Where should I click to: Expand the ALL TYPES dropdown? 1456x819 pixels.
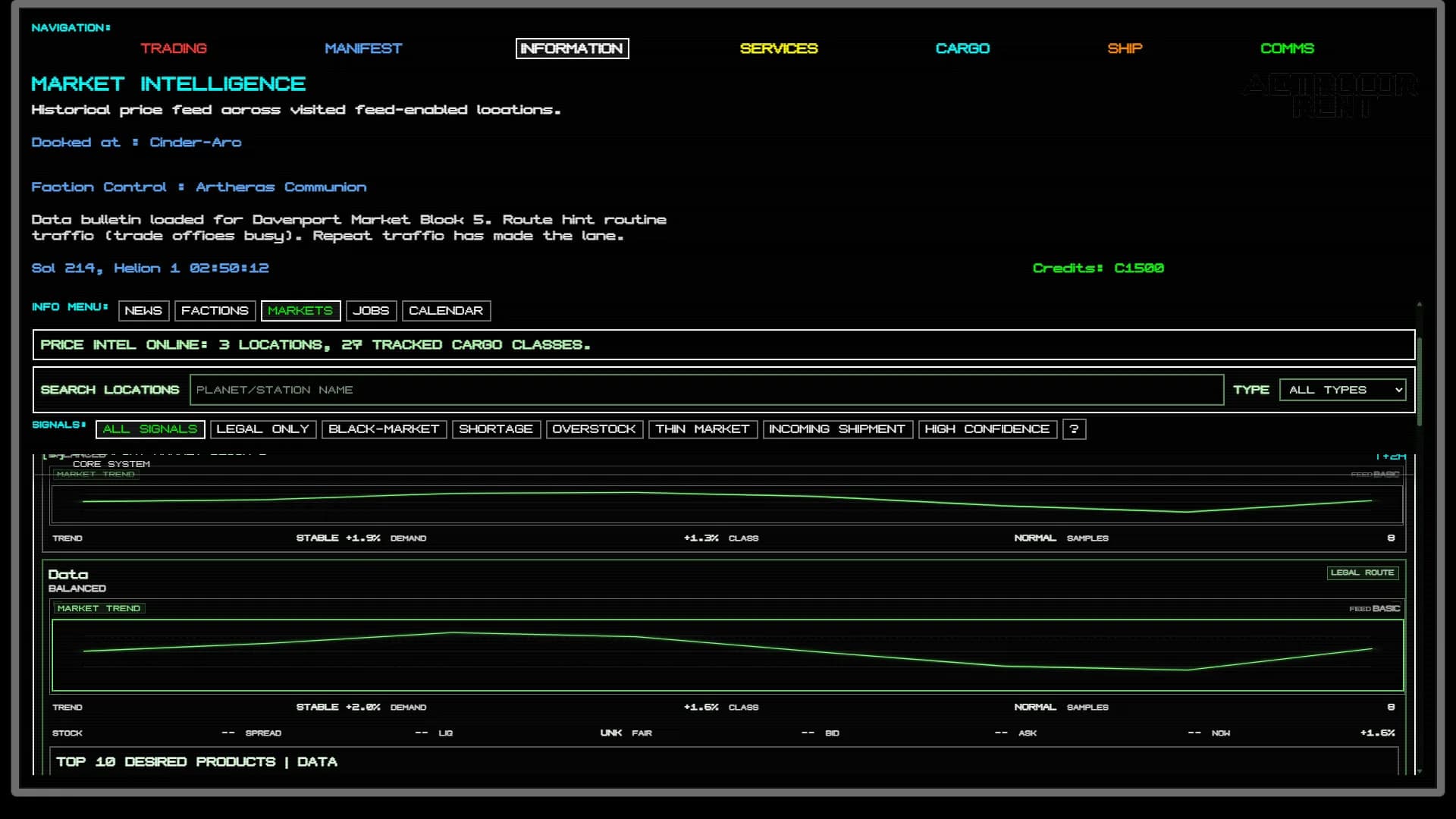click(1342, 390)
